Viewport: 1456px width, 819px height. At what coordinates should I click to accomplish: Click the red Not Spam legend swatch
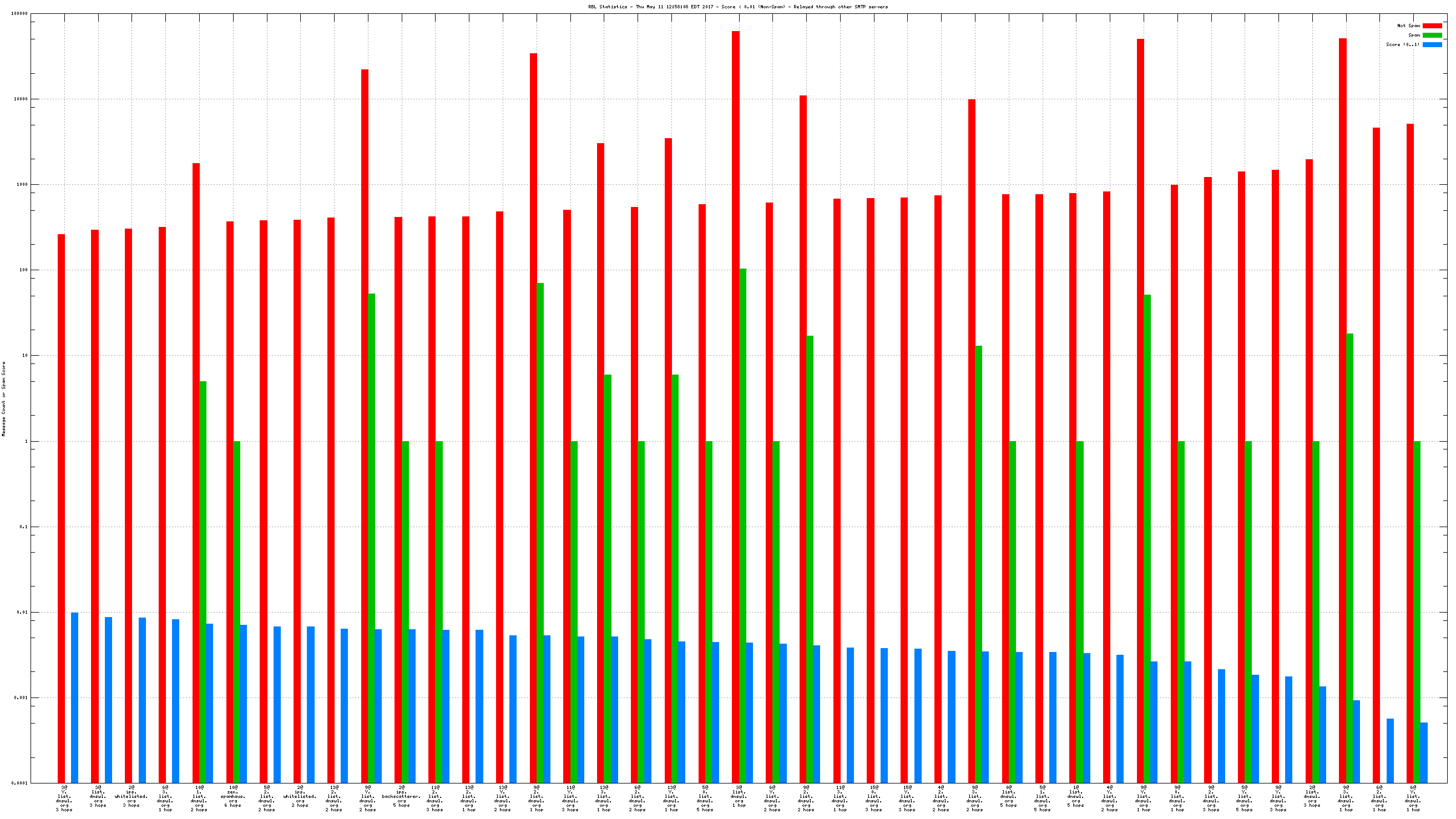pos(1432,26)
